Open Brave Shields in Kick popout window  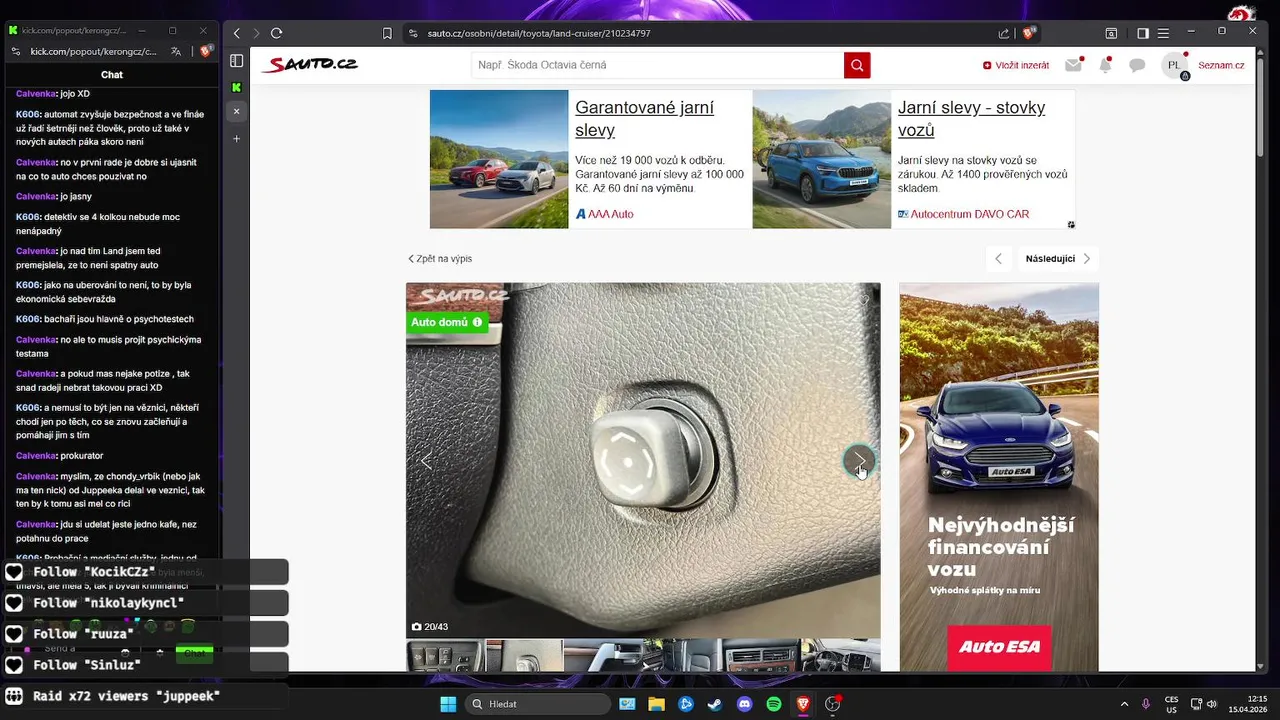click(x=205, y=51)
